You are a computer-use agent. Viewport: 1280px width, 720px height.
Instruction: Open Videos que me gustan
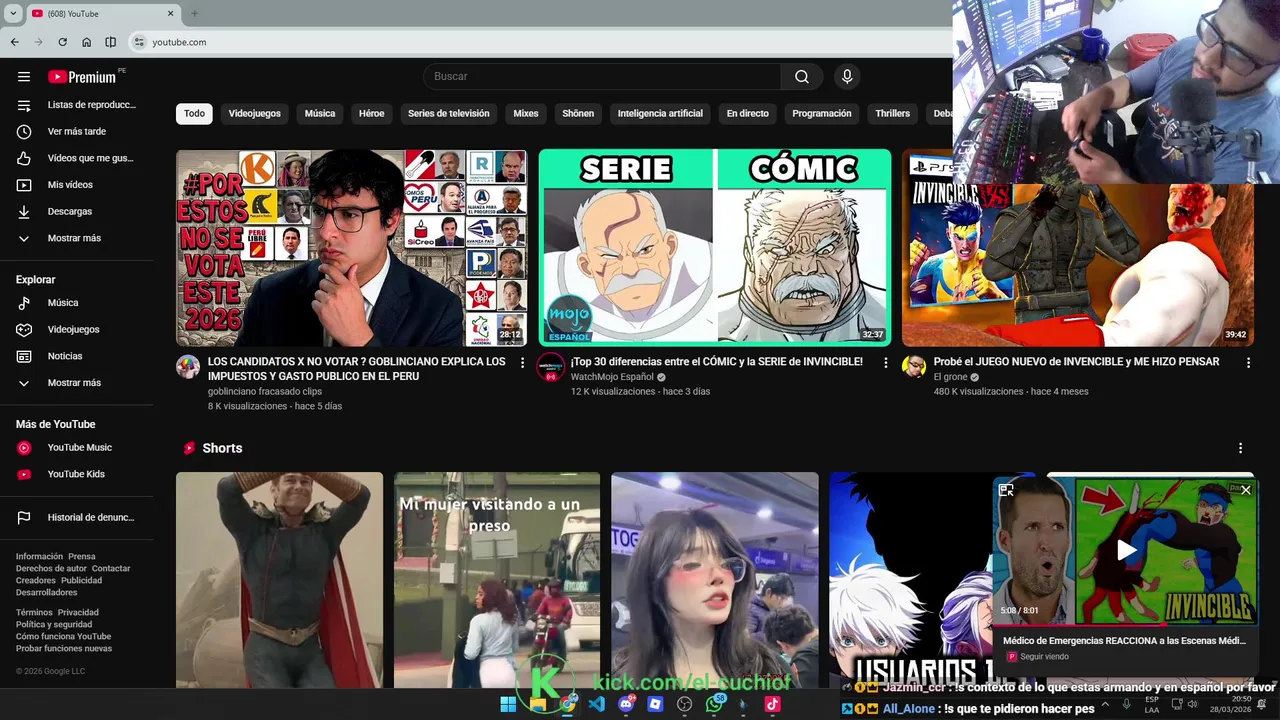[x=77, y=158]
